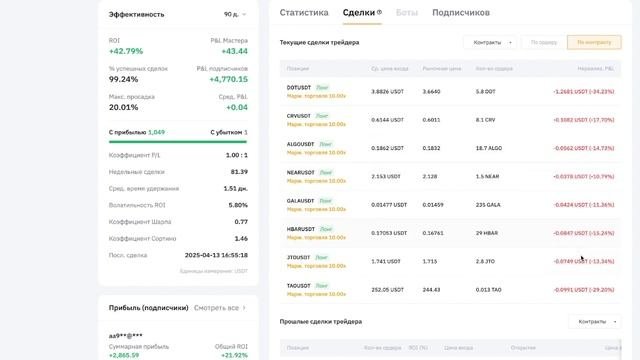Expand Контракты dropdown for past trades
The width and height of the screenshot is (640, 360).
595,322
